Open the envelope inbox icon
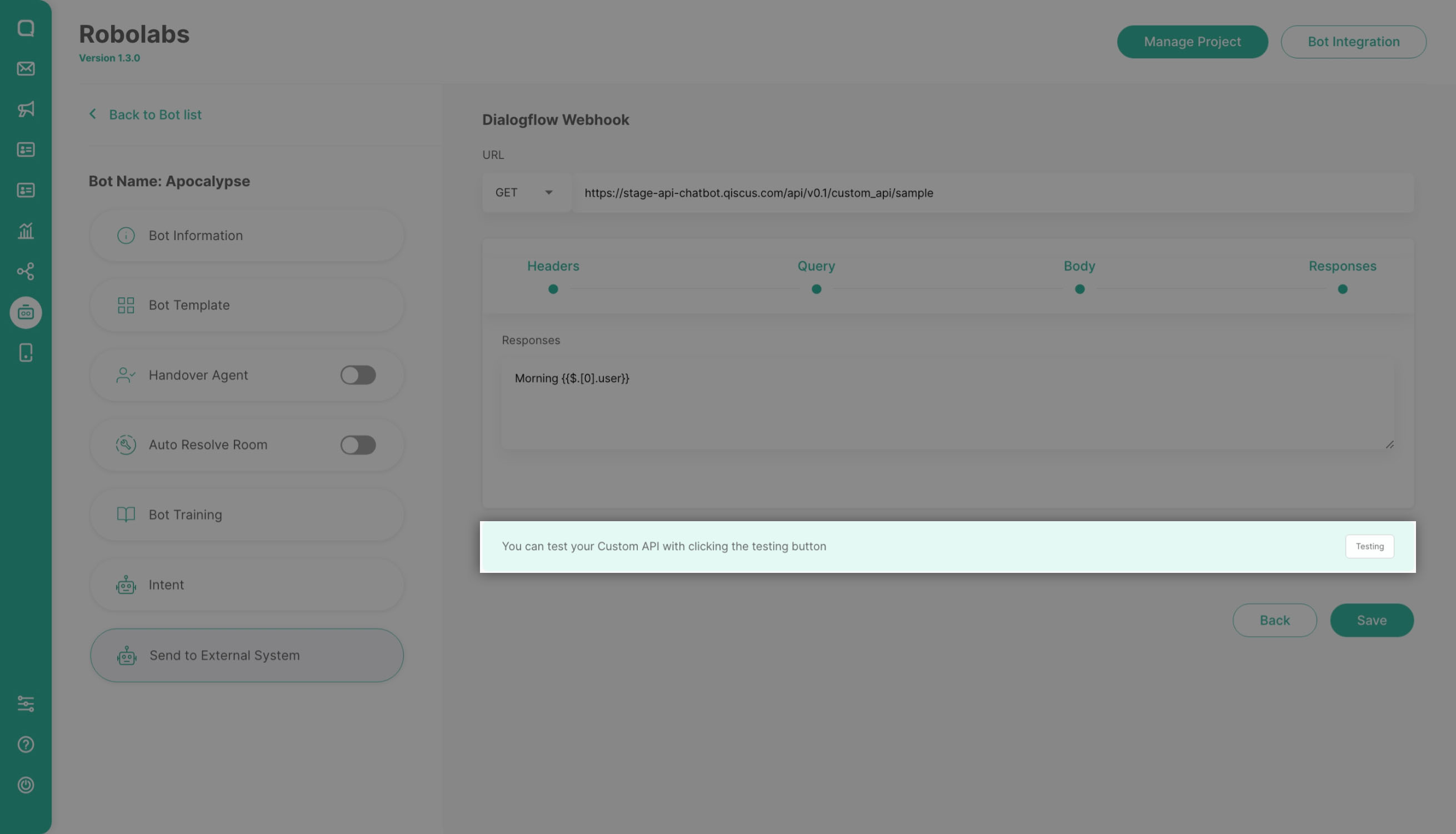Screen dimensions: 1456x834 tap(26, 69)
